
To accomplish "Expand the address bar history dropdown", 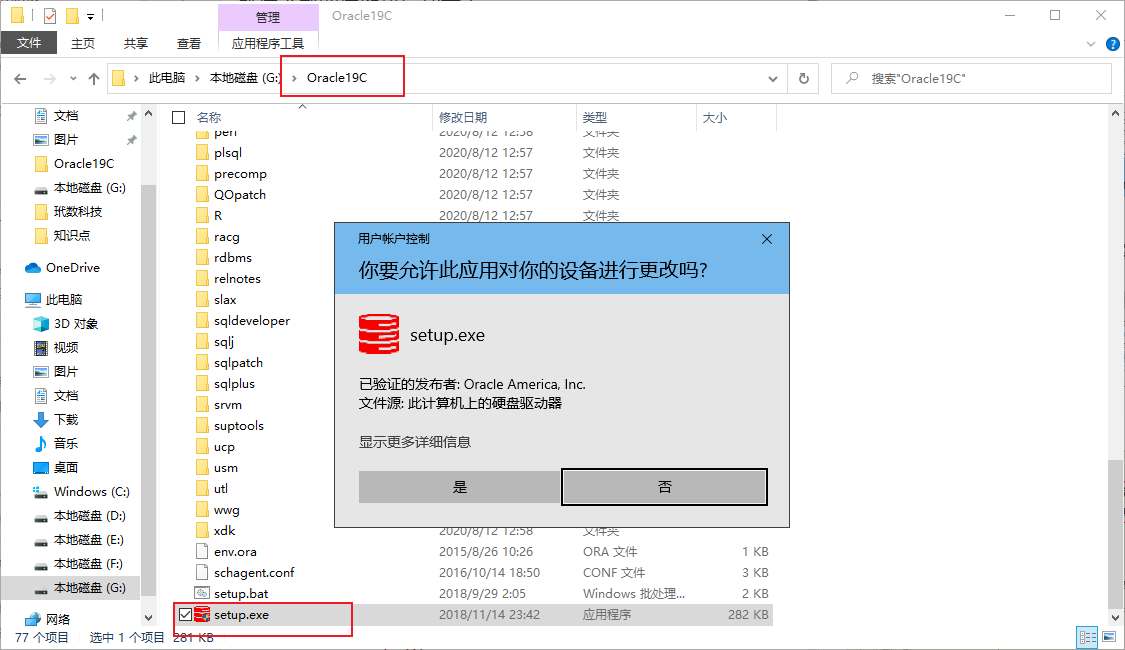I will pos(773,79).
